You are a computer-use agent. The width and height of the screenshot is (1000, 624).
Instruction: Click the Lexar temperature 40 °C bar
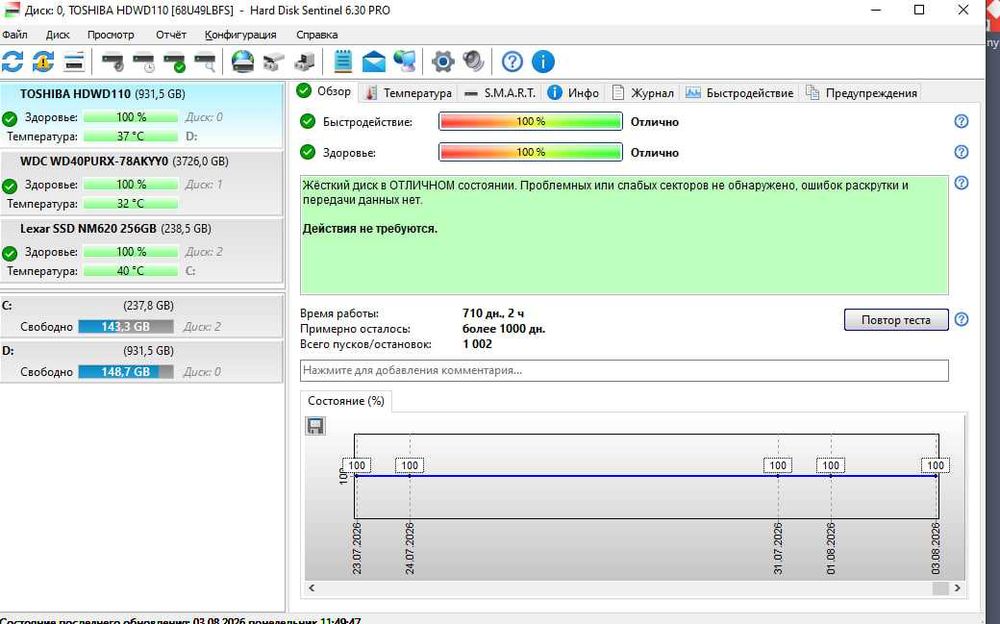click(131, 271)
